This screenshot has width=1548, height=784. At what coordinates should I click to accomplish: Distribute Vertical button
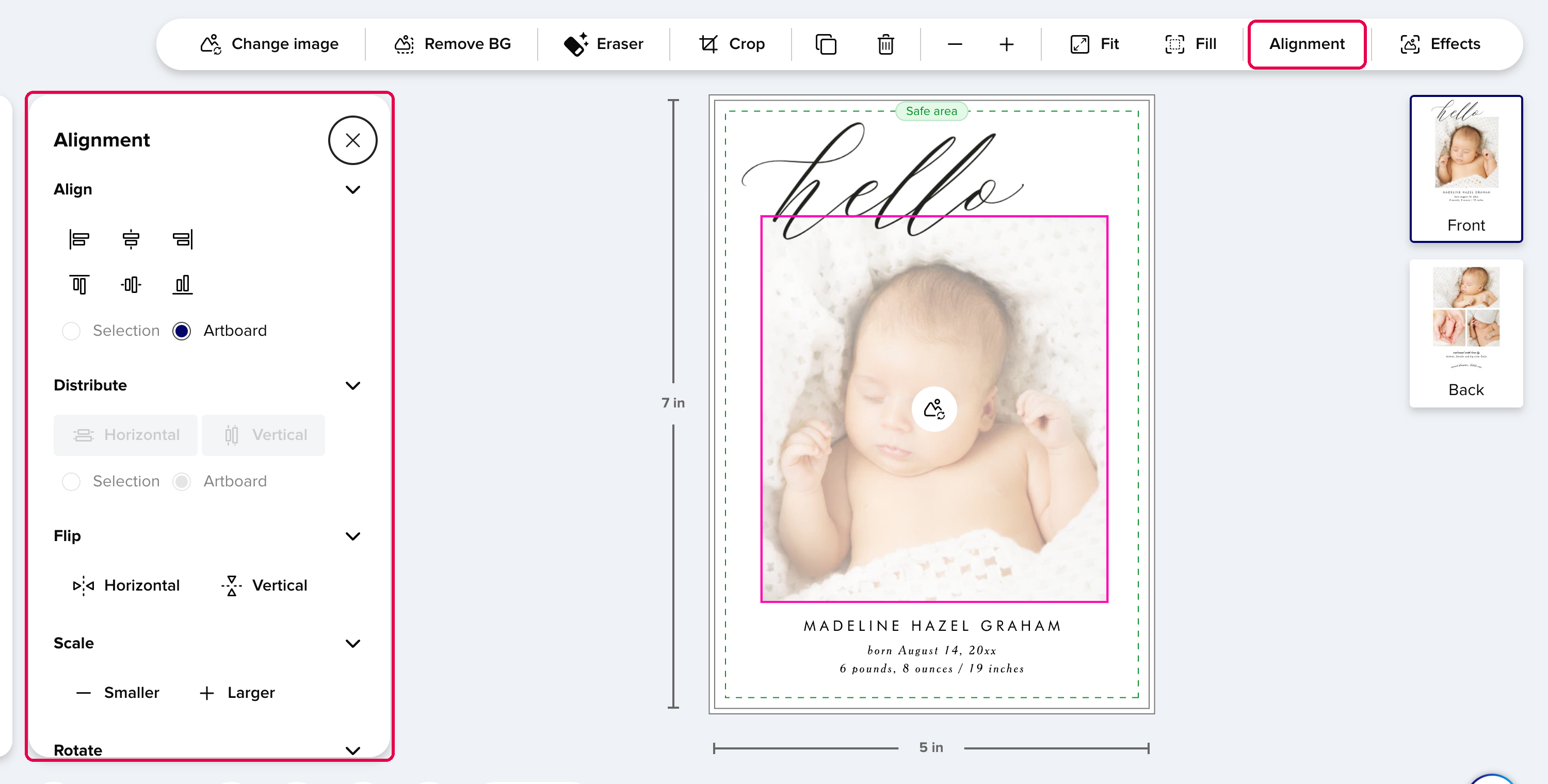click(x=263, y=435)
